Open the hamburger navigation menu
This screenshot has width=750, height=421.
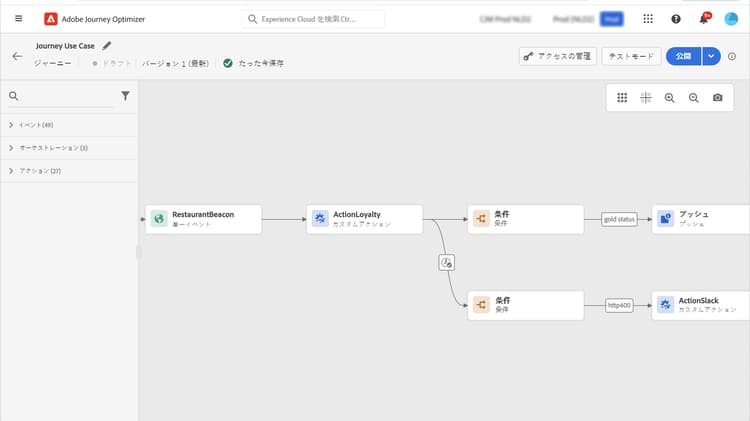18,19
